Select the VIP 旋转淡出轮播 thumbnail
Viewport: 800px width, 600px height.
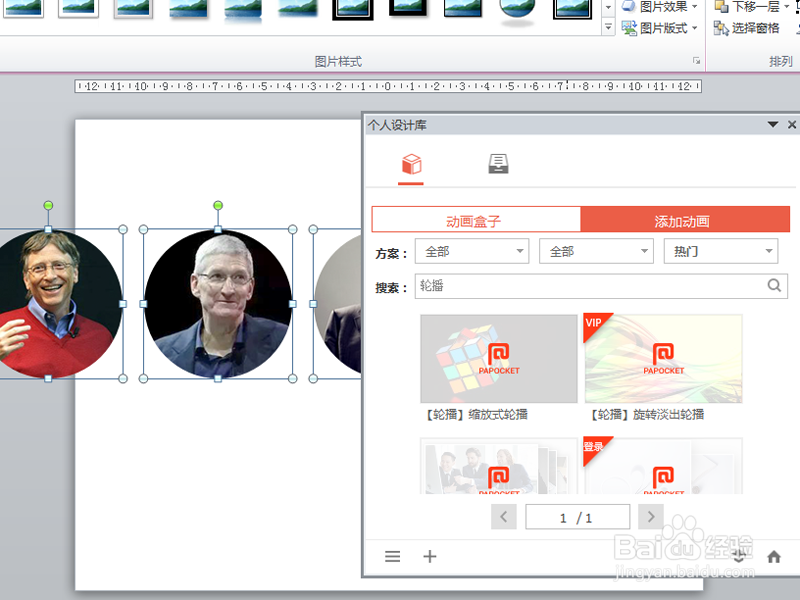(663, 359)
